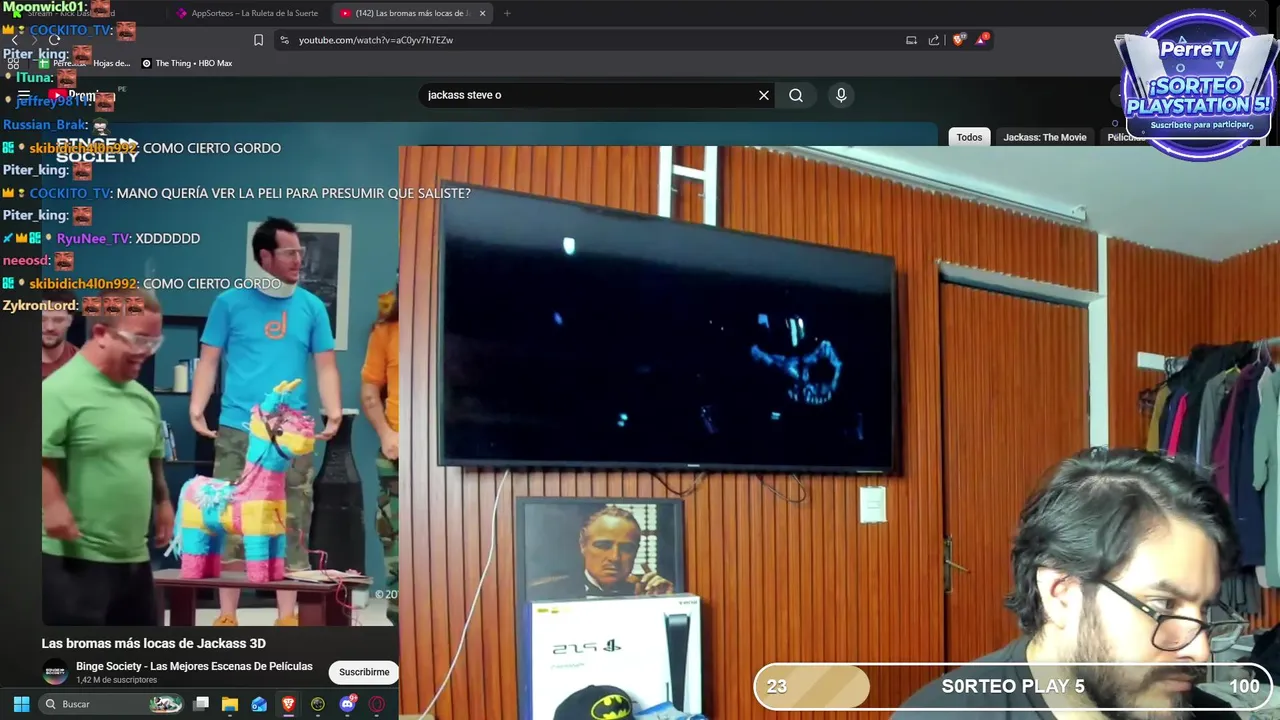Clear the YouTube search box with X

pyautogui.click(x=764, y=95)
